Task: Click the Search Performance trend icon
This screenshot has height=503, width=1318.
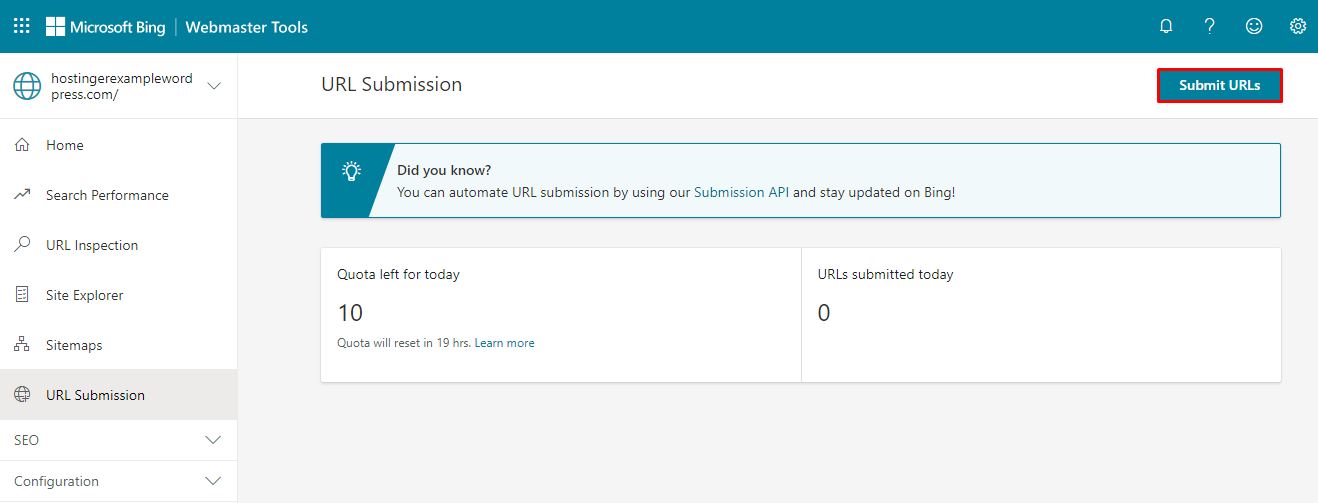Action: [22, 195]
